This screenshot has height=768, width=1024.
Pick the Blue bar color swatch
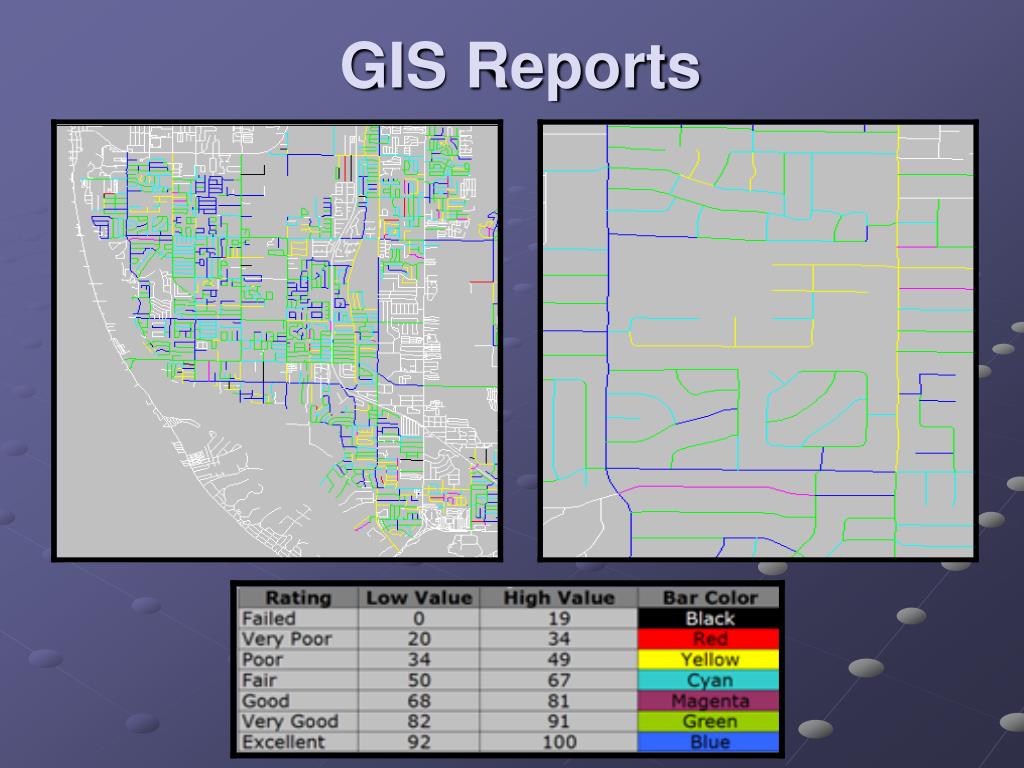pos(709,742)
